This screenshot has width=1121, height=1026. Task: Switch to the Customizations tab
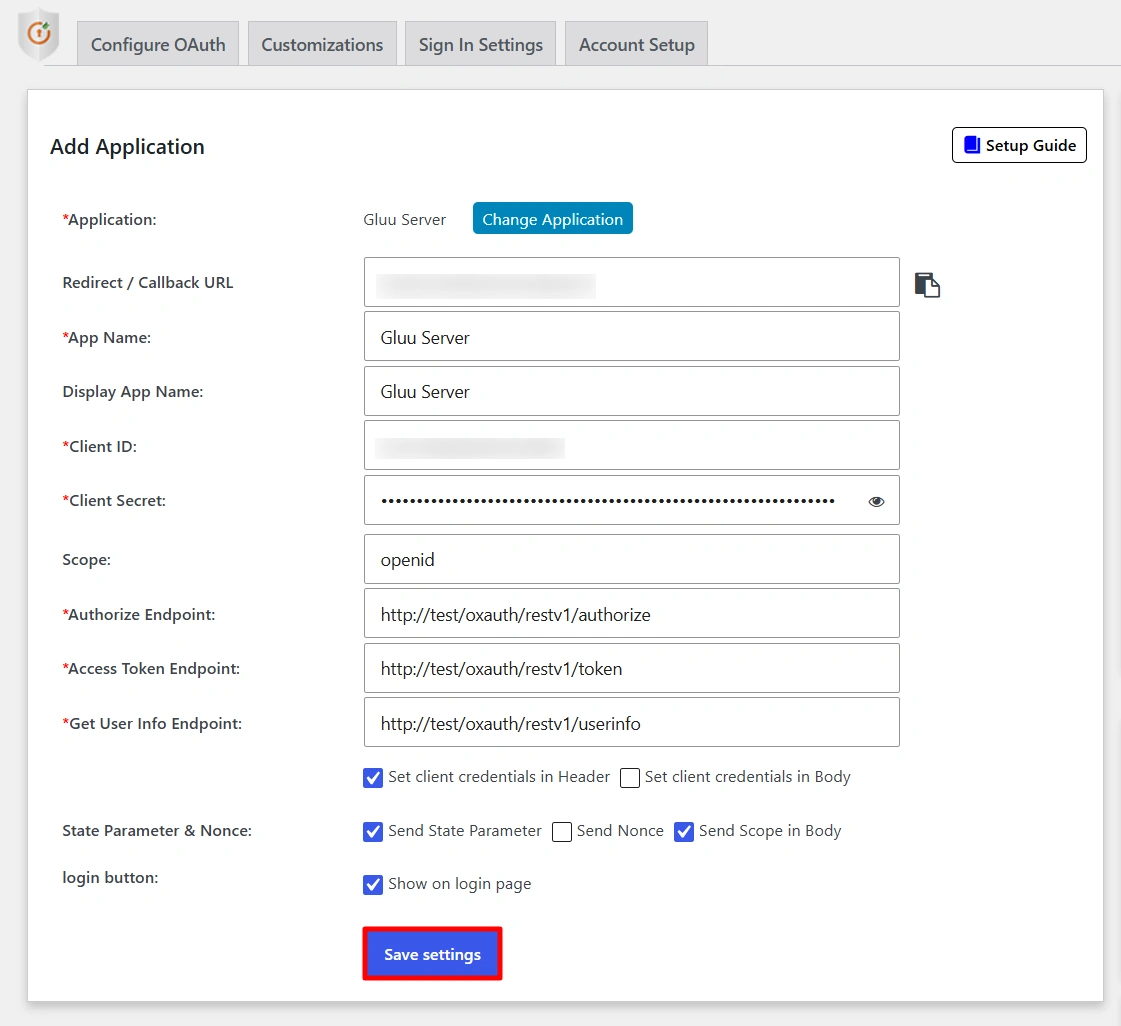point(322,44)
